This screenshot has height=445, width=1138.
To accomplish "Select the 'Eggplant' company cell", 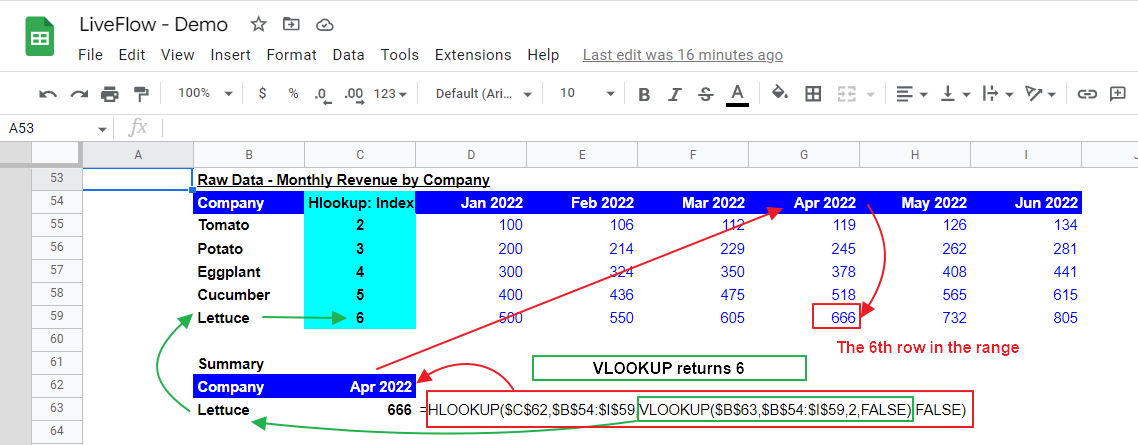I will pyautogui.click(x=248, y=272).
